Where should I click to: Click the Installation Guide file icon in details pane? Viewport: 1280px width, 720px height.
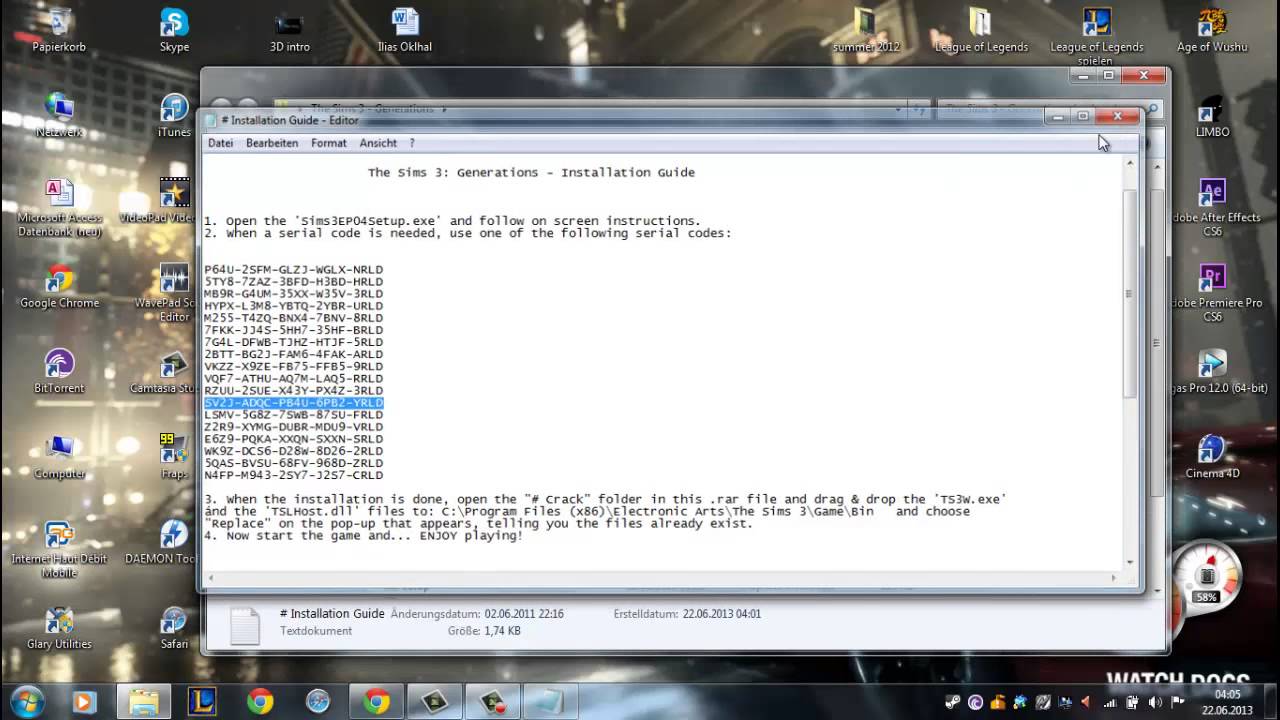[245, 625]
